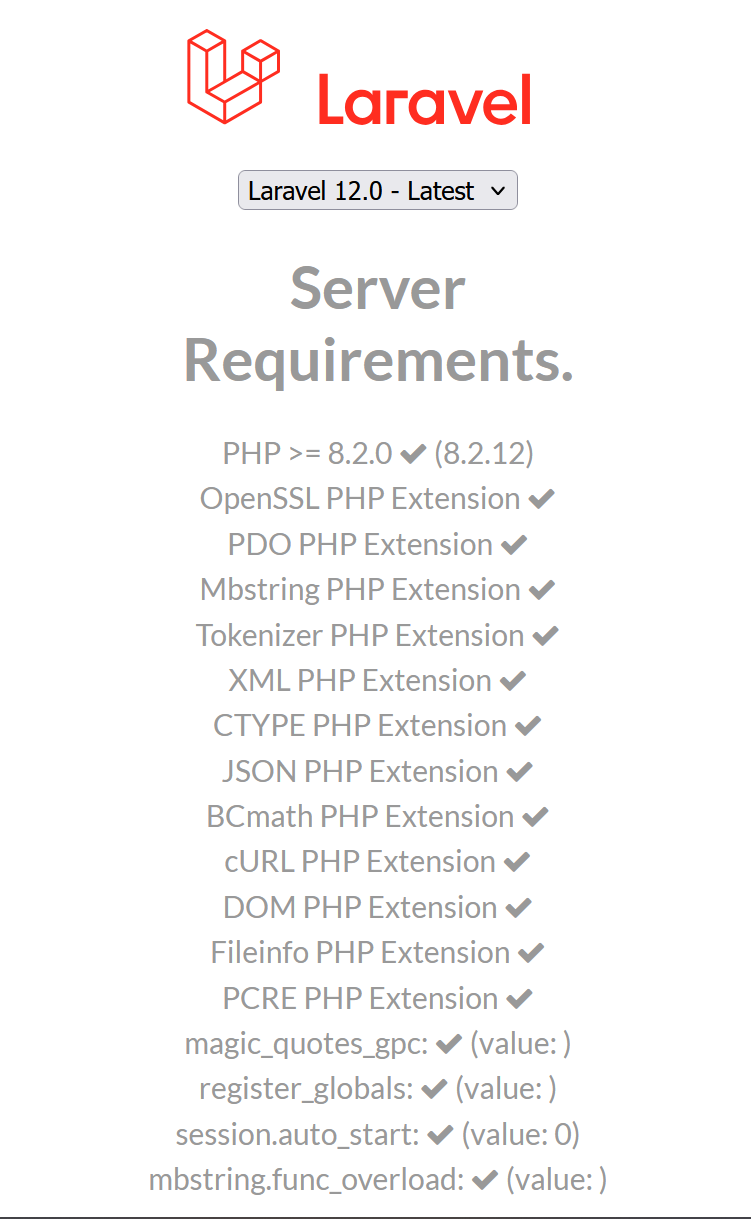Click the Laravel cube logo icon
751x1219 pixels.
[x=232, y=77]
